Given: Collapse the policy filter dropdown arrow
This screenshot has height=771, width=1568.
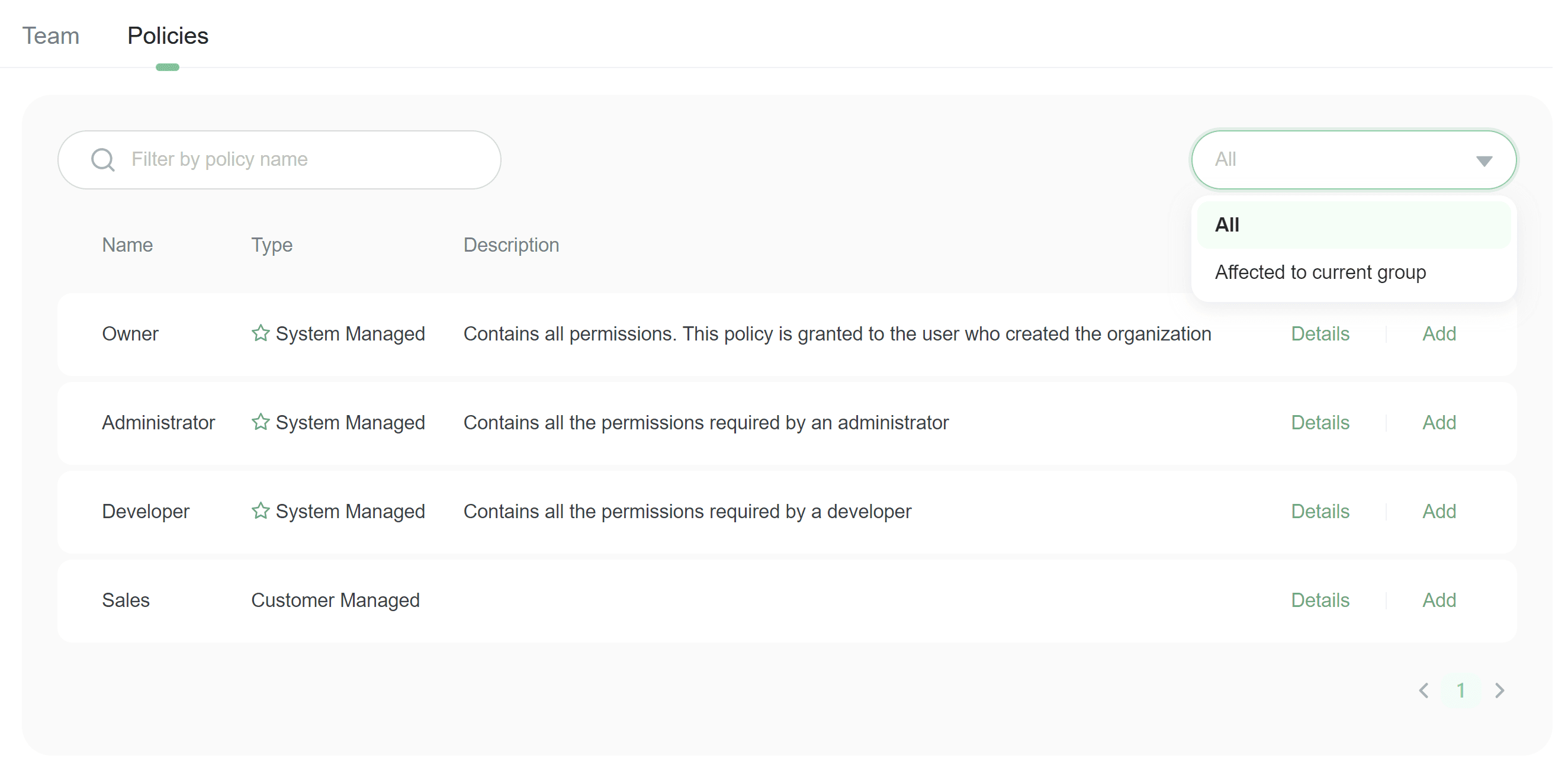Looking at the screenshot, I should click(1484, 160).
